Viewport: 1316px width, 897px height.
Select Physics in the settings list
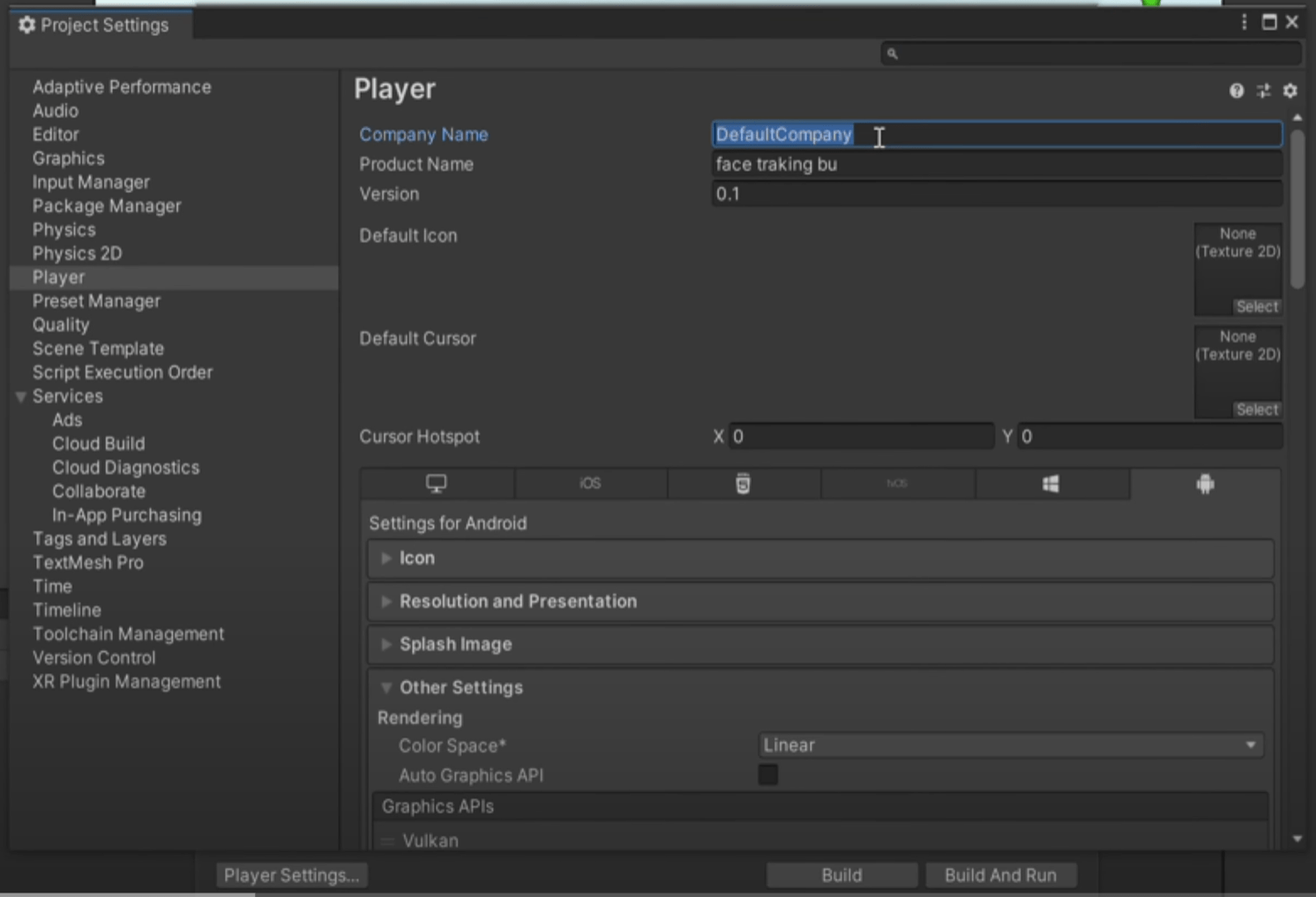pos(64,230)
